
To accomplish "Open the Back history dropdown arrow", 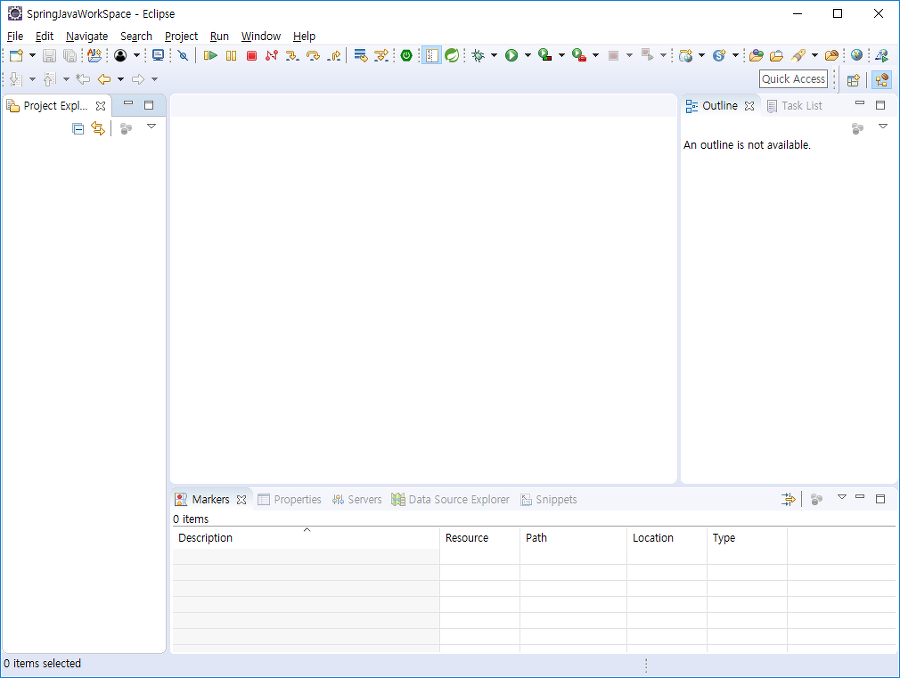I will [121, 79].
